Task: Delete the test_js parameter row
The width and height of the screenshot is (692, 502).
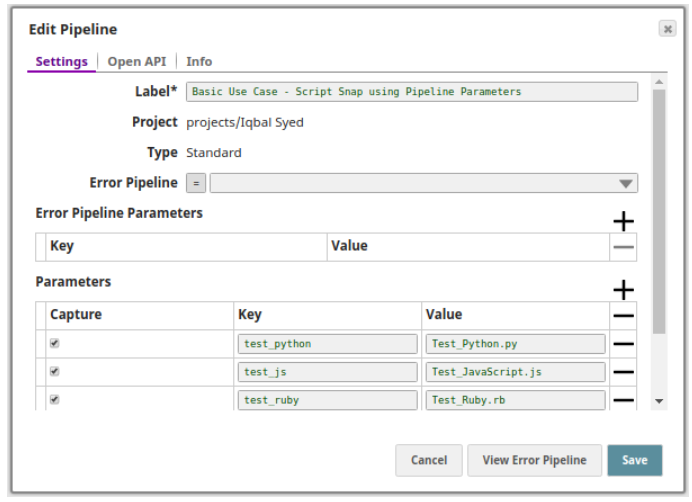Action: (x=623, y=372)
